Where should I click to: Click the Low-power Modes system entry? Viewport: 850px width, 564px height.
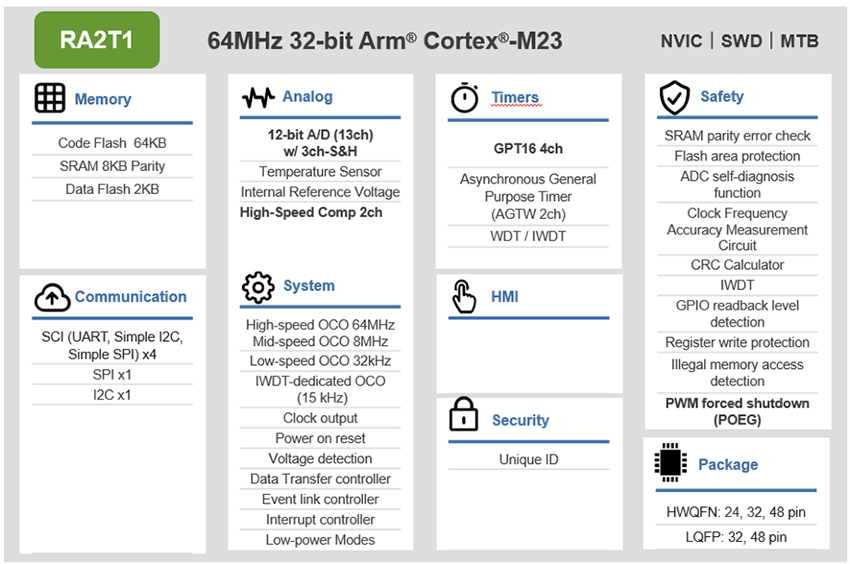pos(320,540)
